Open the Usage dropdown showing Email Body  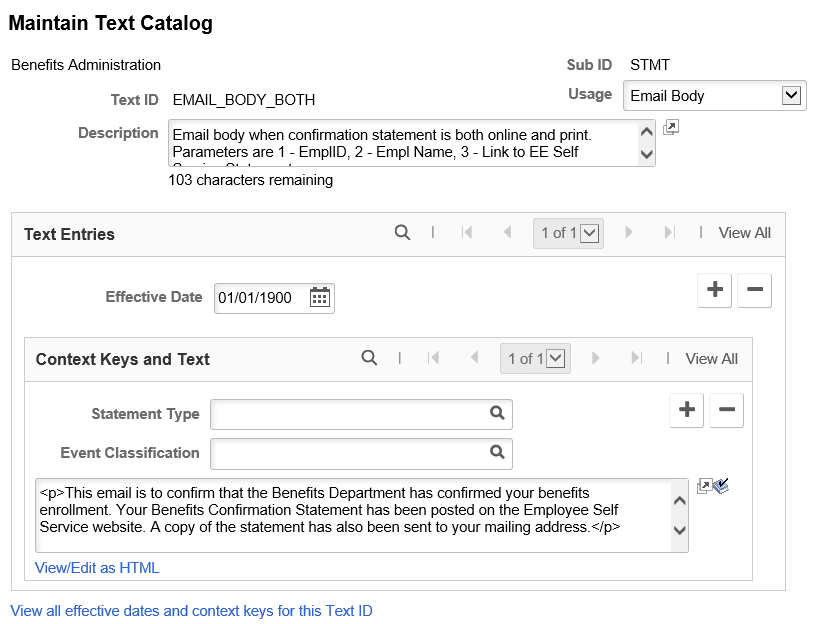715,95
